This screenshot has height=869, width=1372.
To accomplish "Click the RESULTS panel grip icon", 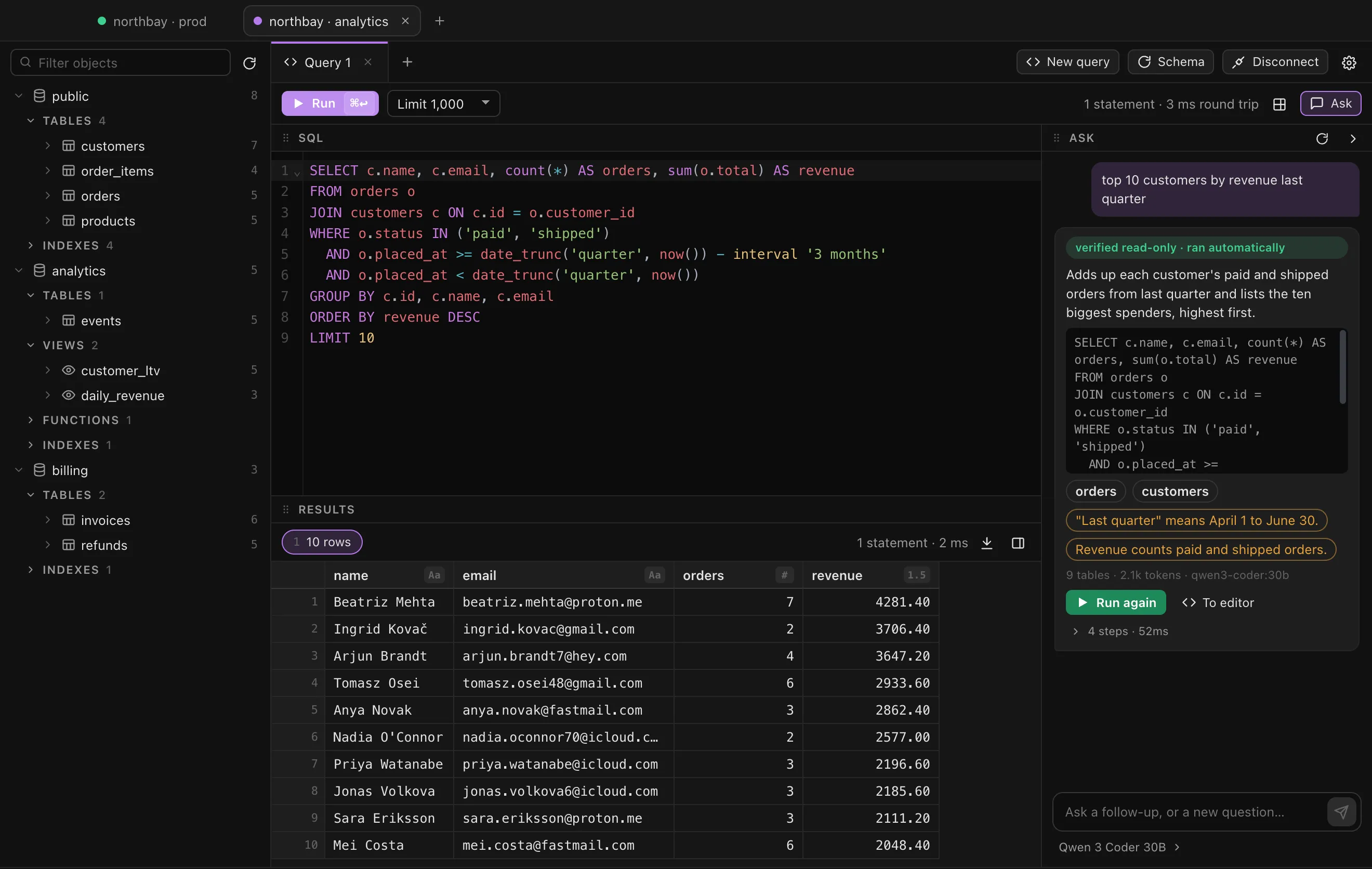I will (286, 509).
